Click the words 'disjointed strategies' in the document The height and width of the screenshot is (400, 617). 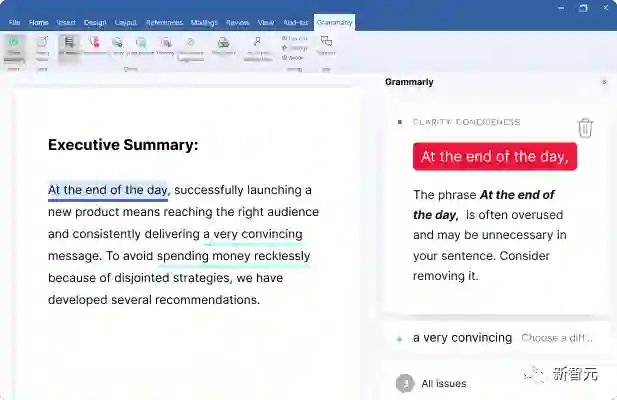(171, 278)
